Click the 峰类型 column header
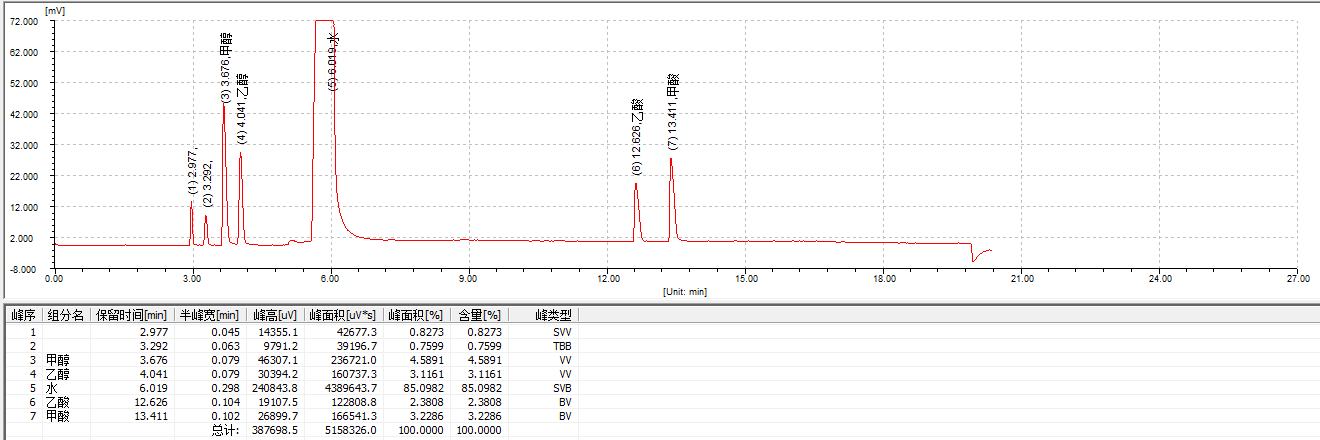1320x440 pixels. click(x=553, y=315)
